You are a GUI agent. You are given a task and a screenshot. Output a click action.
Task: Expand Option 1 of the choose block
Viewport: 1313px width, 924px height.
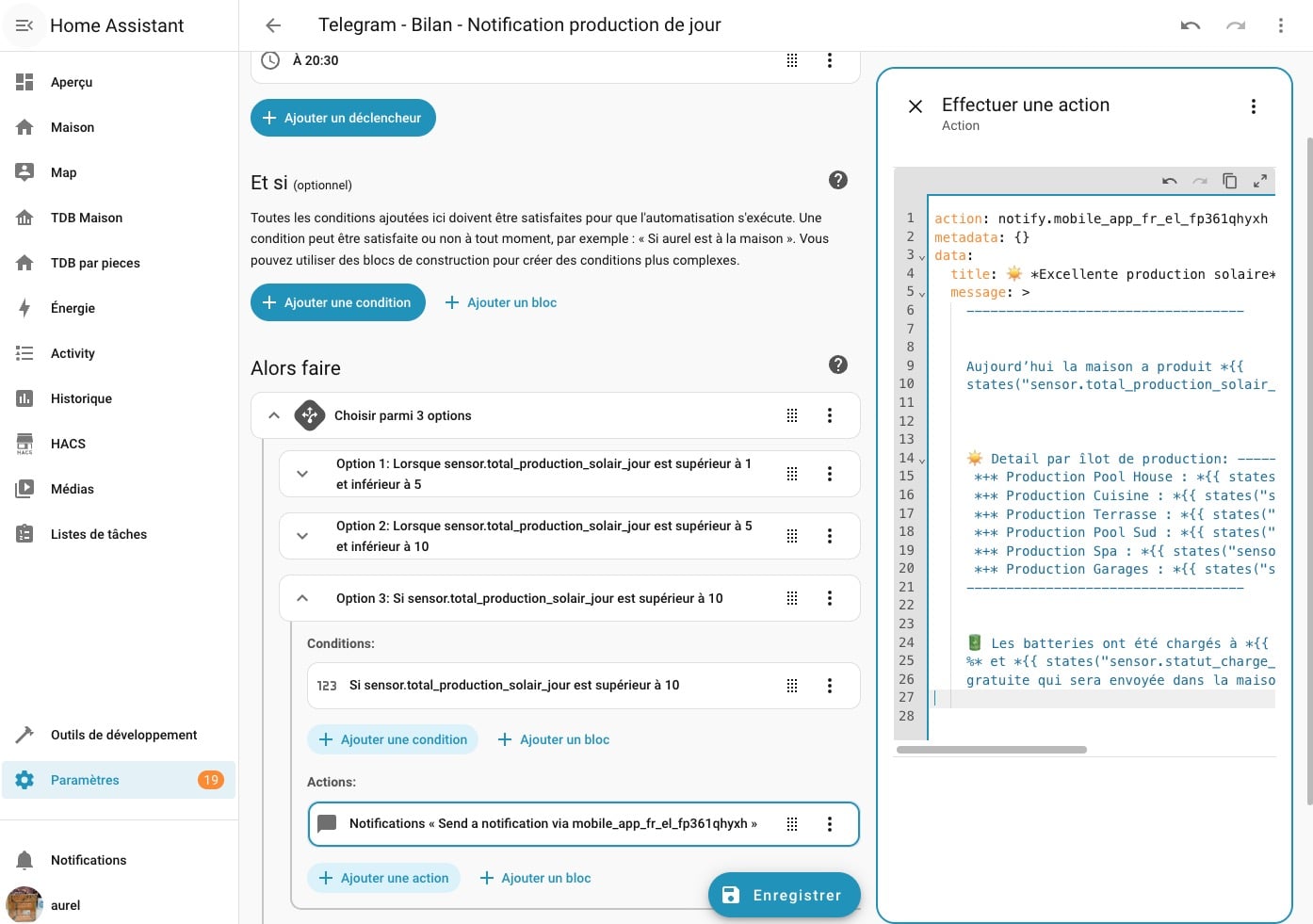302,474
